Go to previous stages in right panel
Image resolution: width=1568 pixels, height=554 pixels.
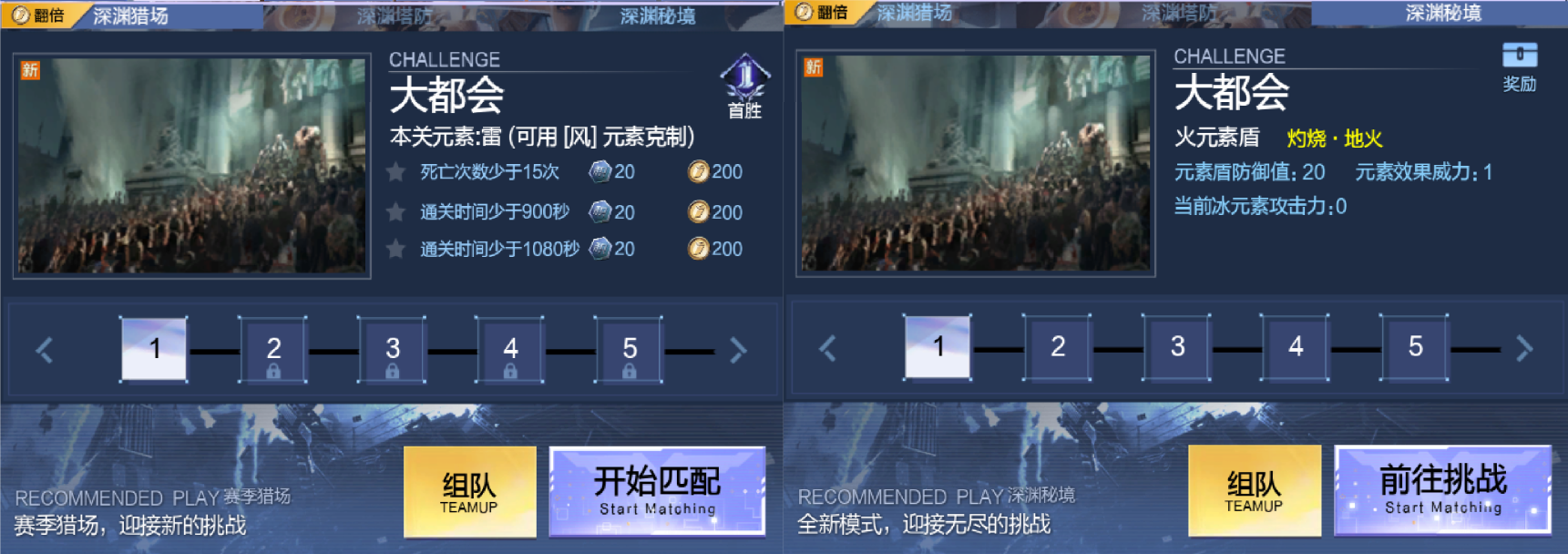coord(827,348)
